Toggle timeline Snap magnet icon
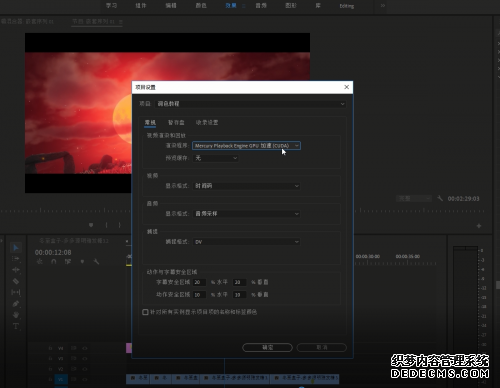Screen dimensions: 500x388 (x=54, y=262)
